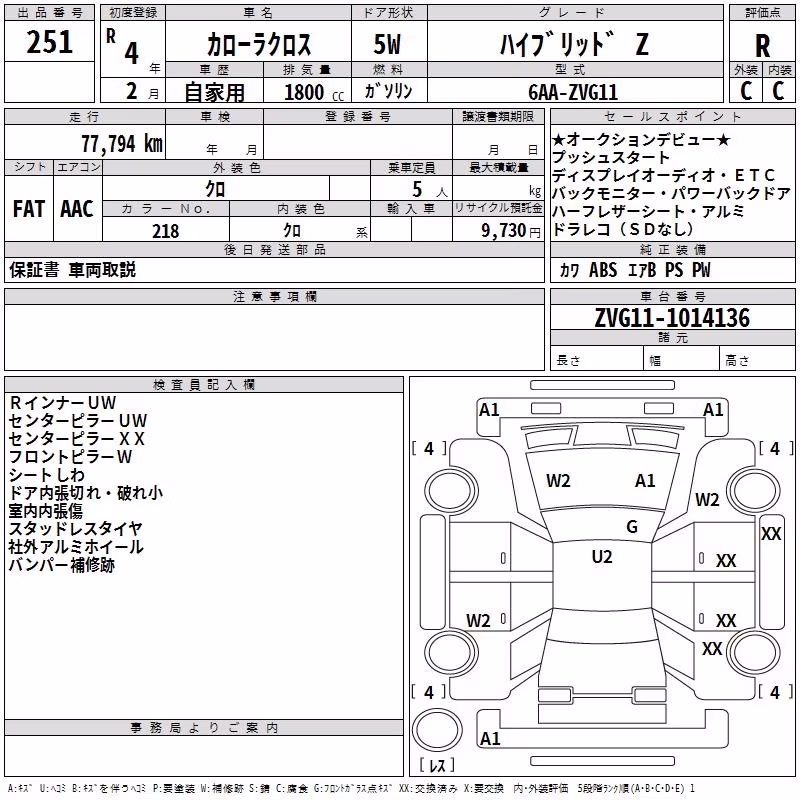Click the grade ハイブリッド Z
Image resolution: width=800 pixels, height=800 pixels.
(x=574, y=44)
